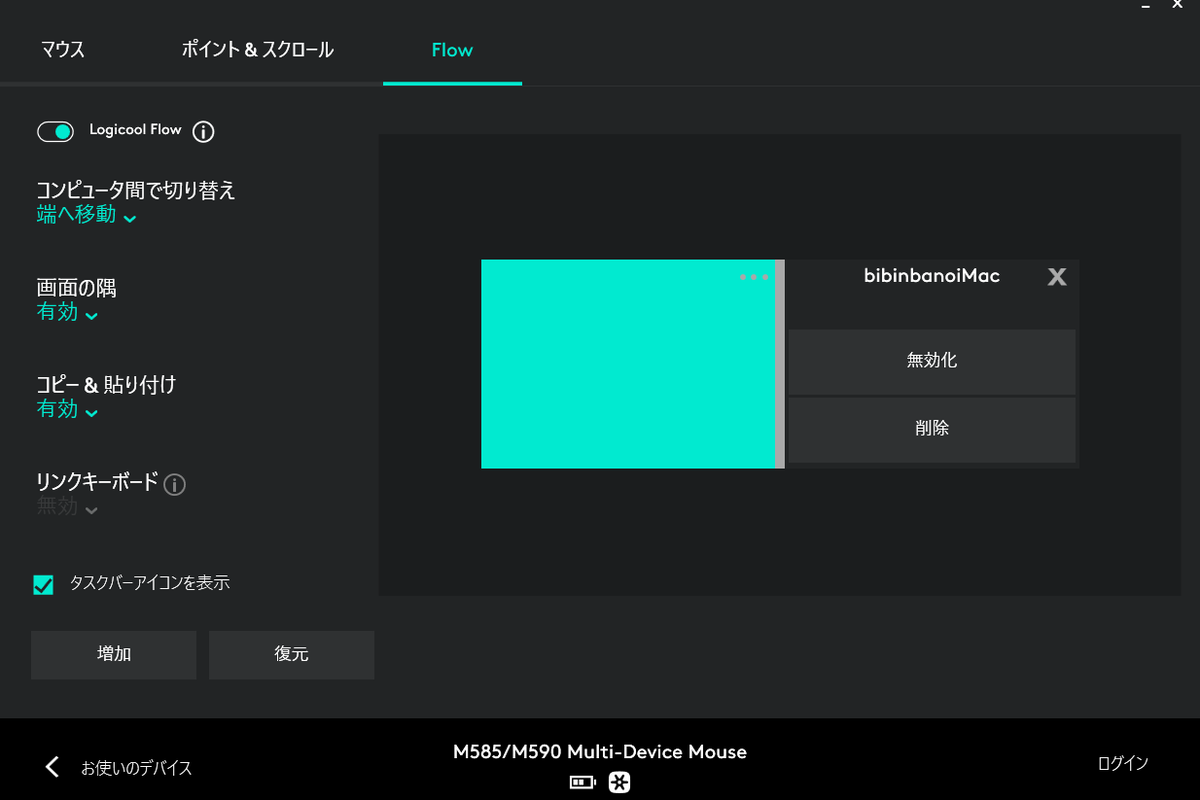The image size is (1200, 800).
Task: Click the three-dots menu on the cyan computer
Action: coord(754,276)
